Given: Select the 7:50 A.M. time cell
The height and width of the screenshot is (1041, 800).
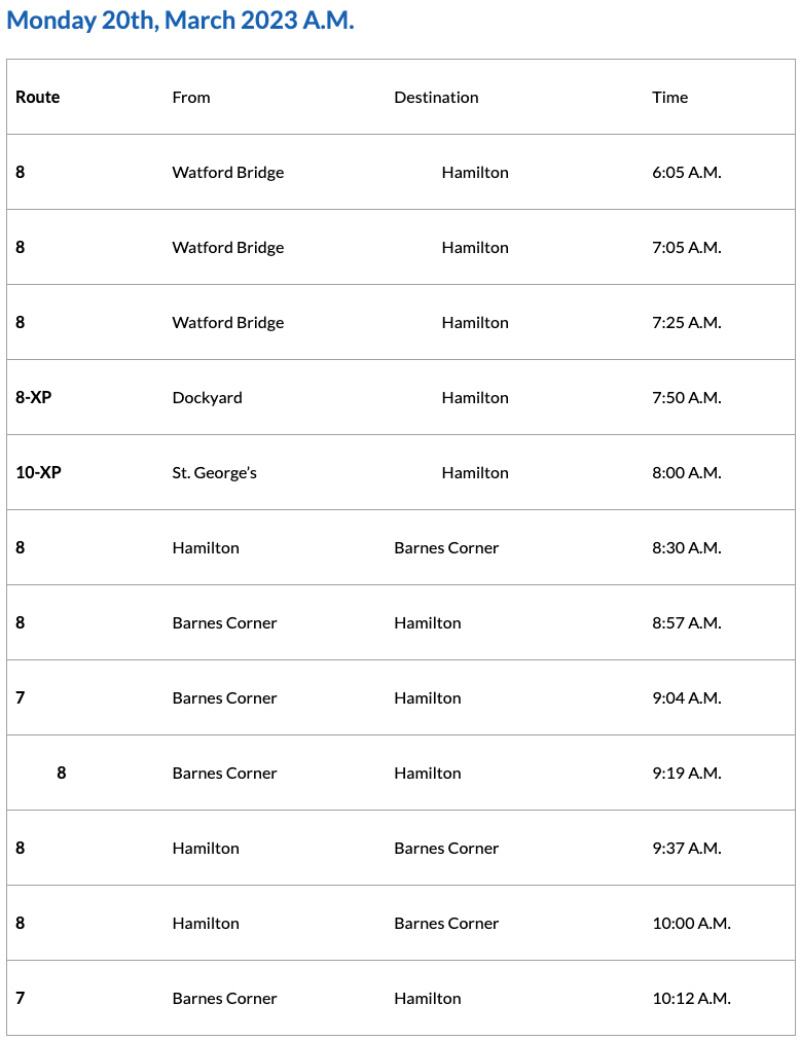Looking at the screenshot, I should coord(686,397).
